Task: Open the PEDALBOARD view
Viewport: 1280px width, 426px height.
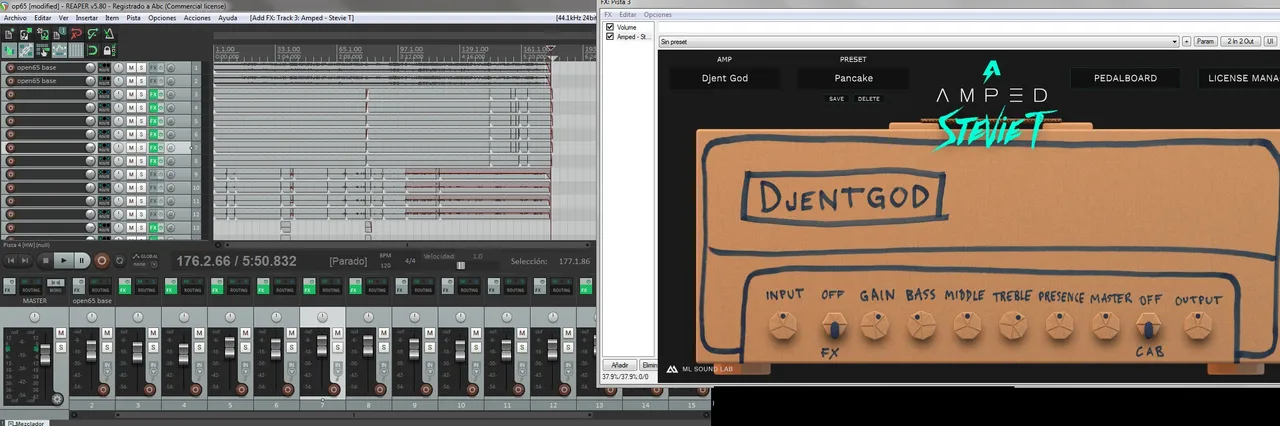Action: 1126,78
